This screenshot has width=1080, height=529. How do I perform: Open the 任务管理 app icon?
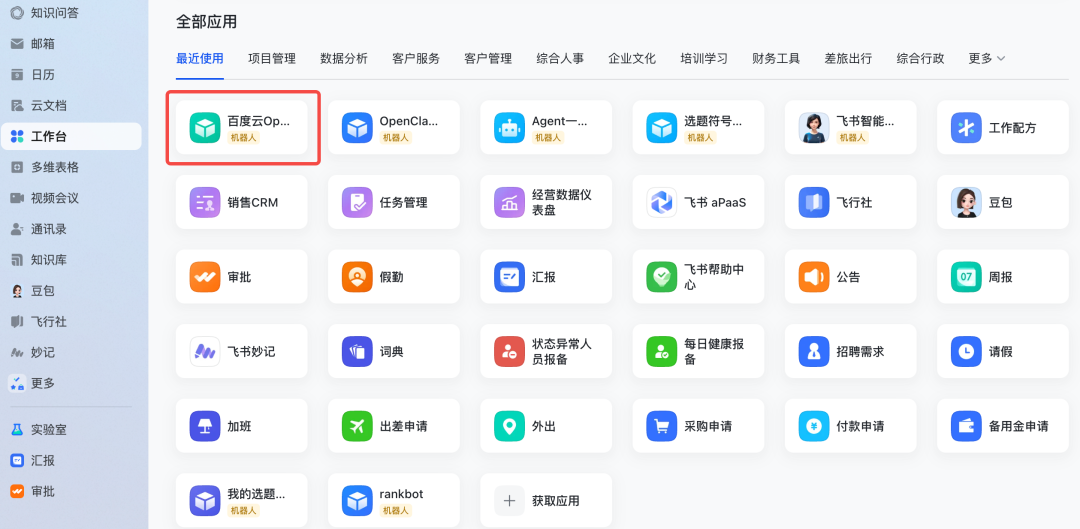[x=357, y=202]
